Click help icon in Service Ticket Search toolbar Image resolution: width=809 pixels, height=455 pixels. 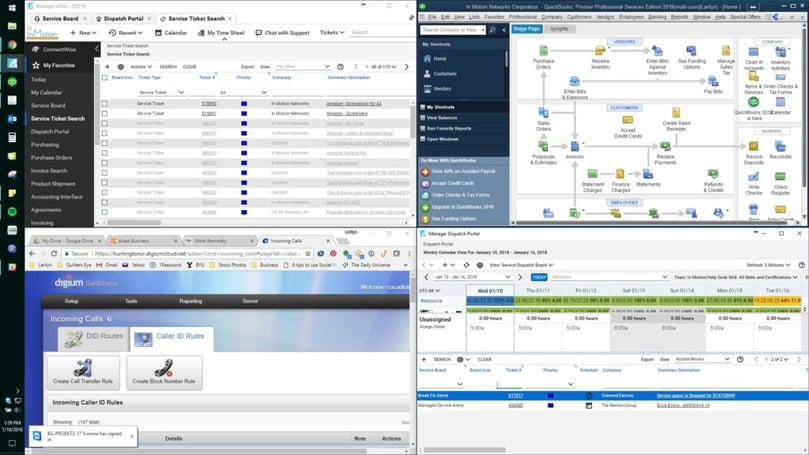[341, 67]
